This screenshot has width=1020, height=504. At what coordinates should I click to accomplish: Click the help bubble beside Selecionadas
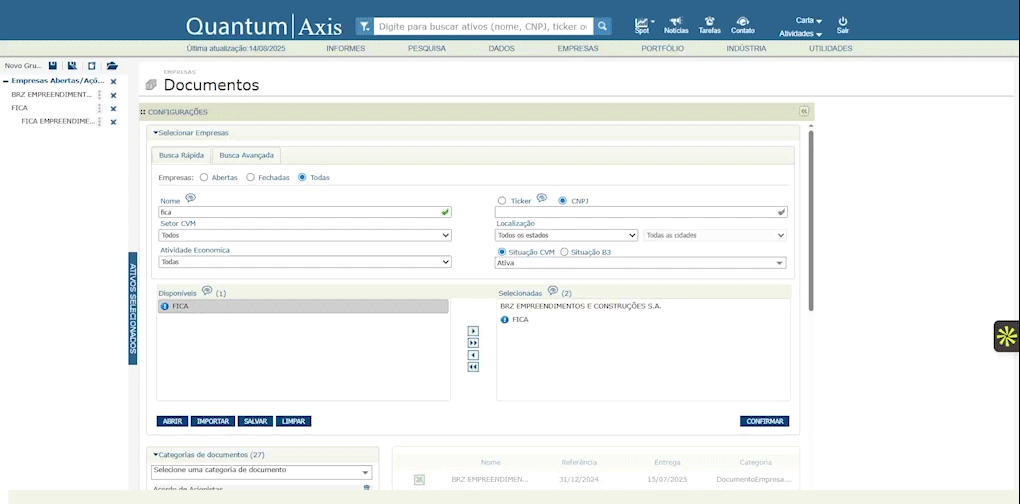pyautogui.click(x=553, y=290)
